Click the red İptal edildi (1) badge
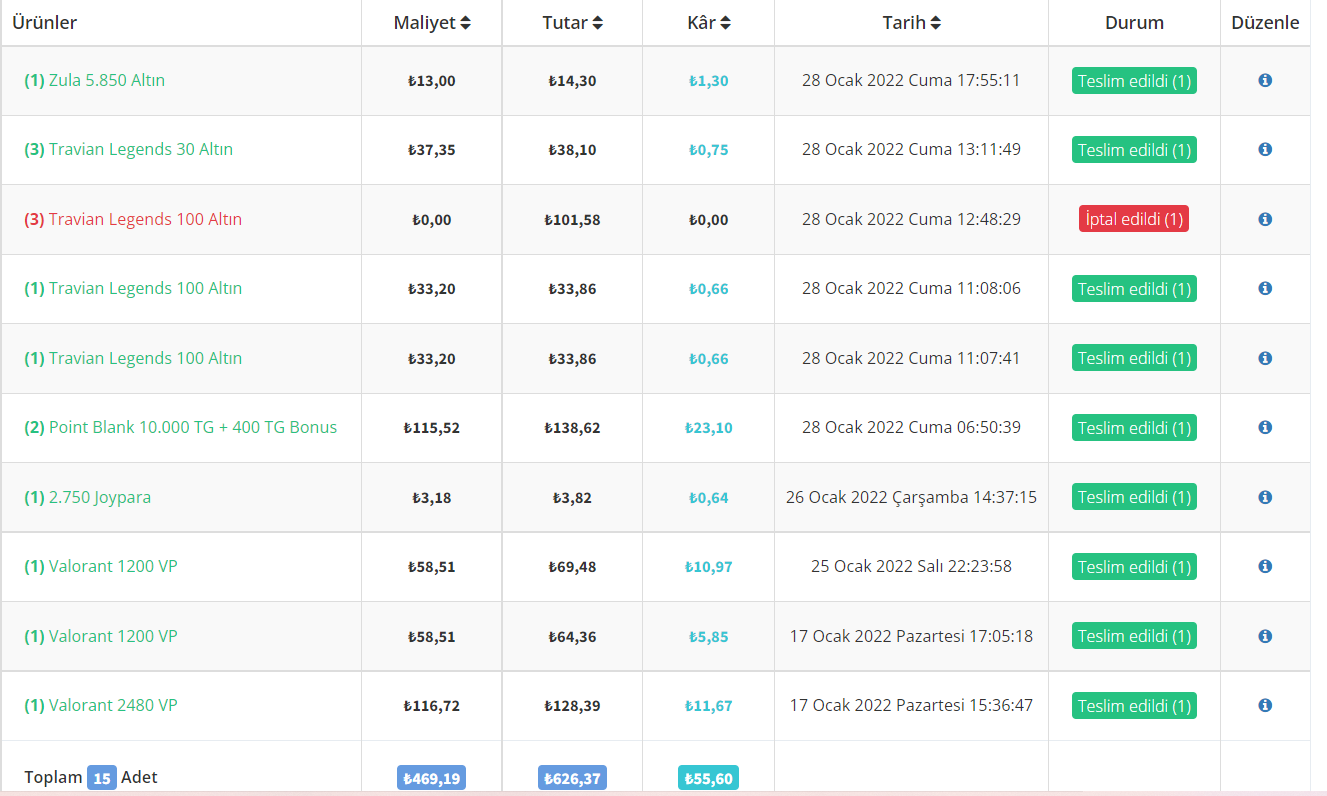Viewport: 1327px width, 796px height. pos(1134,219)
